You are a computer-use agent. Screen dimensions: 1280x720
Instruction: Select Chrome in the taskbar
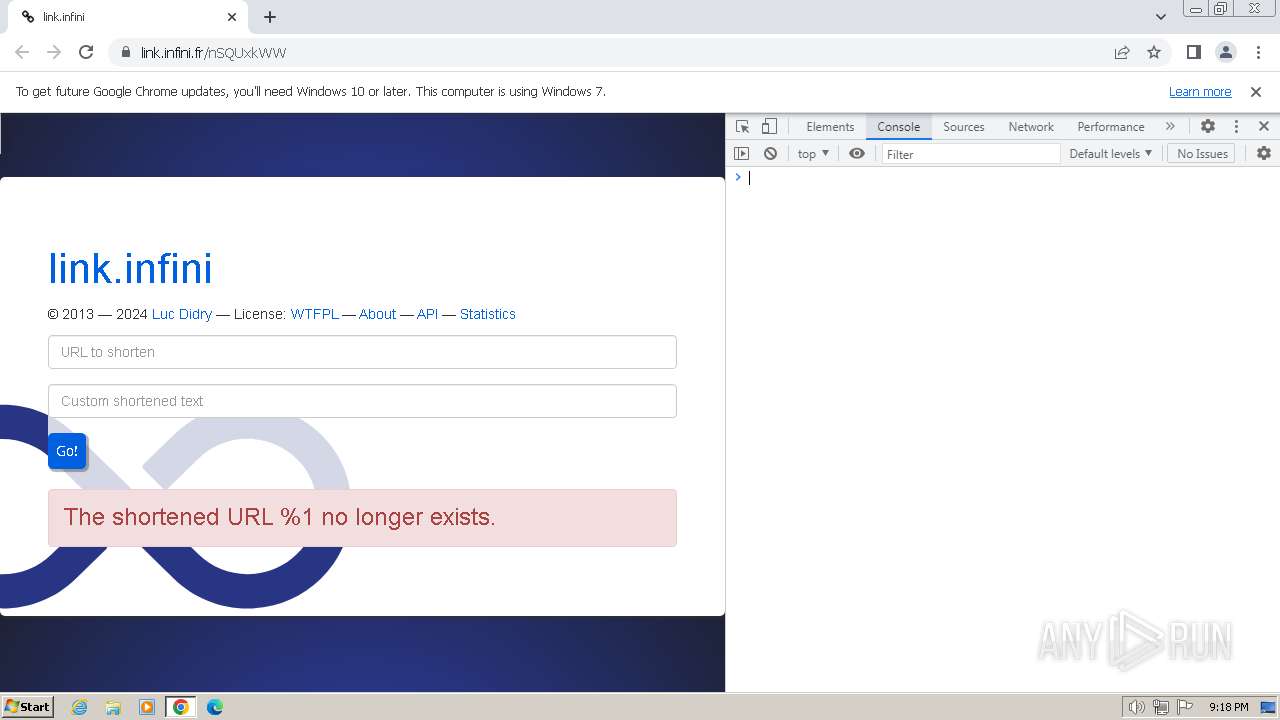(x=181, y=707)
